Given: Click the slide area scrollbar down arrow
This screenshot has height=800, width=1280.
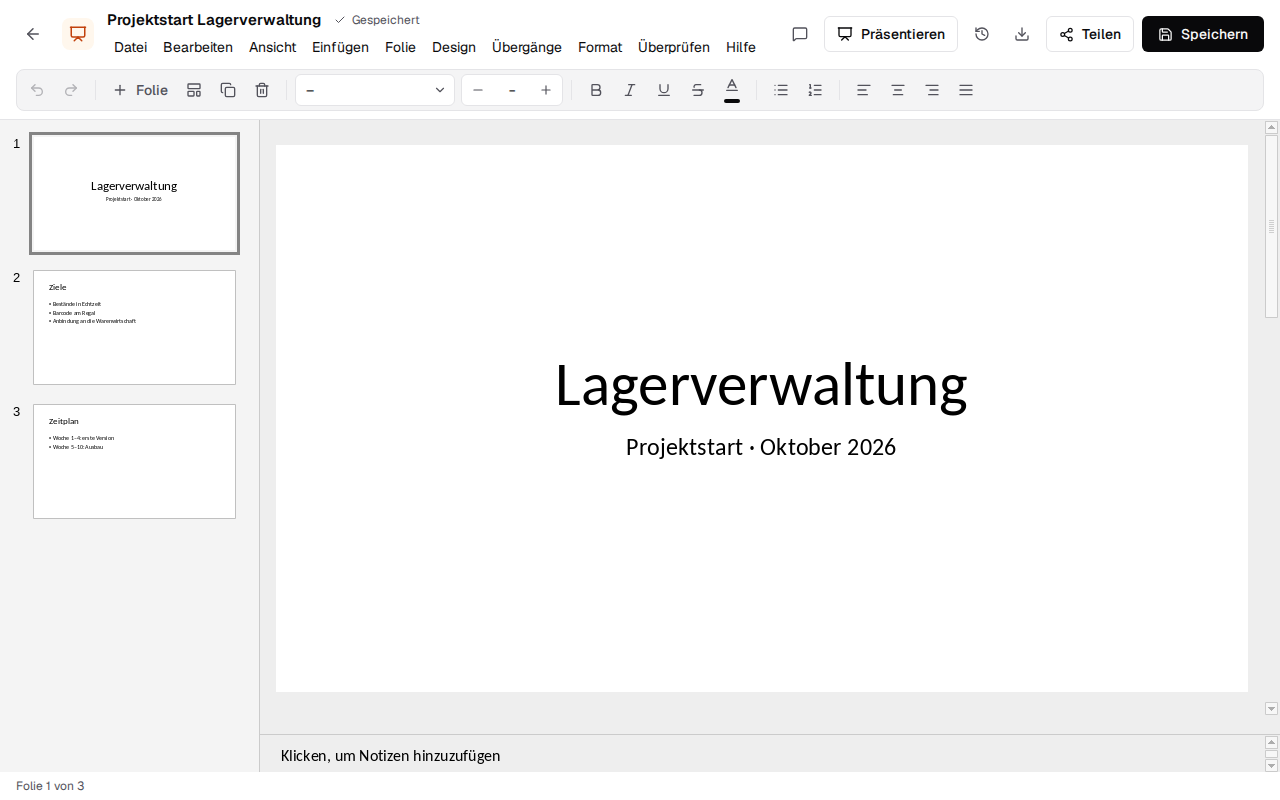Looking at the screenshot, I should [x=1272, y=709].
